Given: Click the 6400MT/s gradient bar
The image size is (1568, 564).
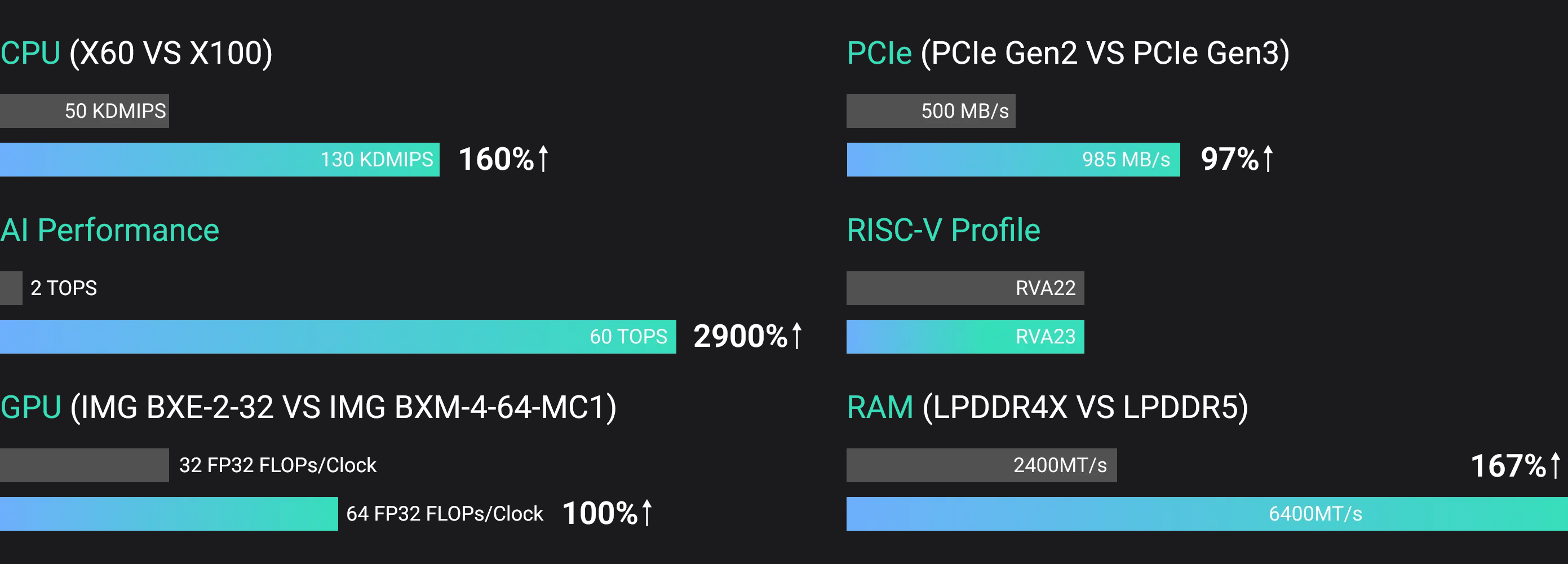Looking at the screenshot, I should point(1206,514).
